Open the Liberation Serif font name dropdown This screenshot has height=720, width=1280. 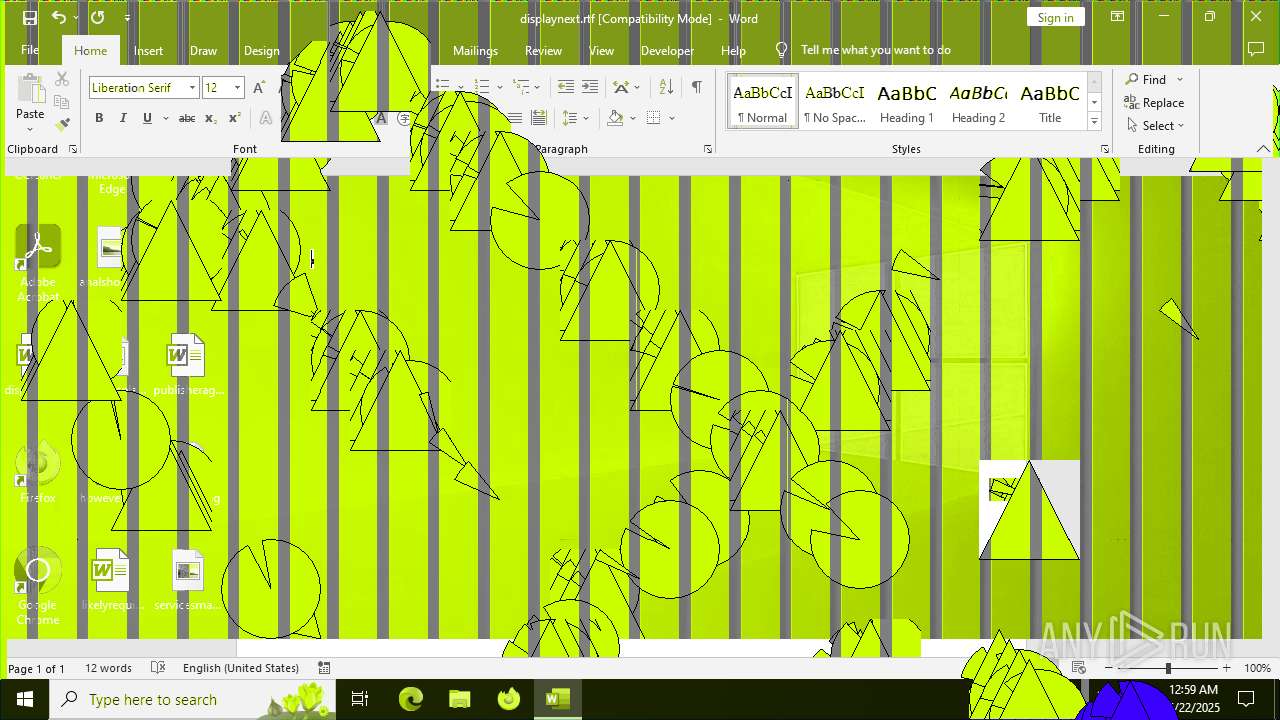(x=192, y=88)
